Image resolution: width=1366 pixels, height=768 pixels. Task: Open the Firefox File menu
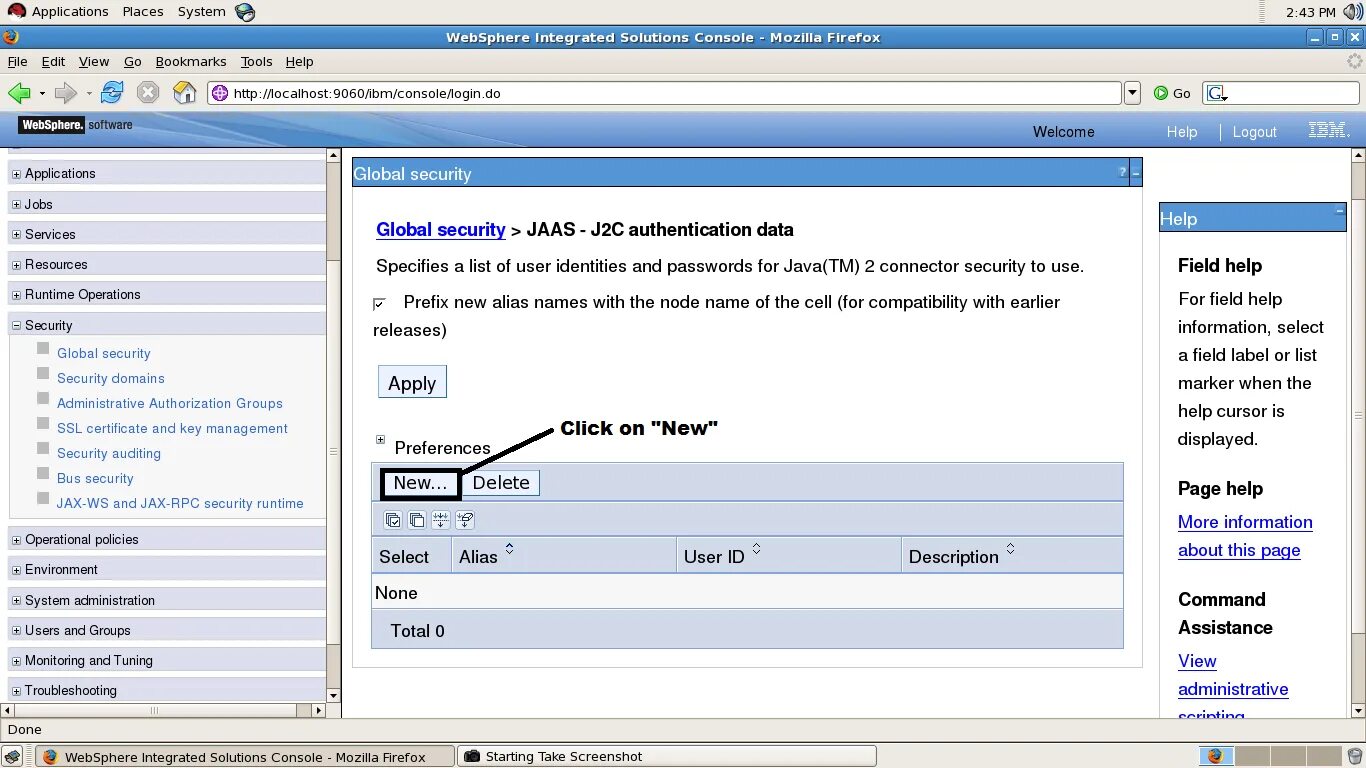click(17, 61)
